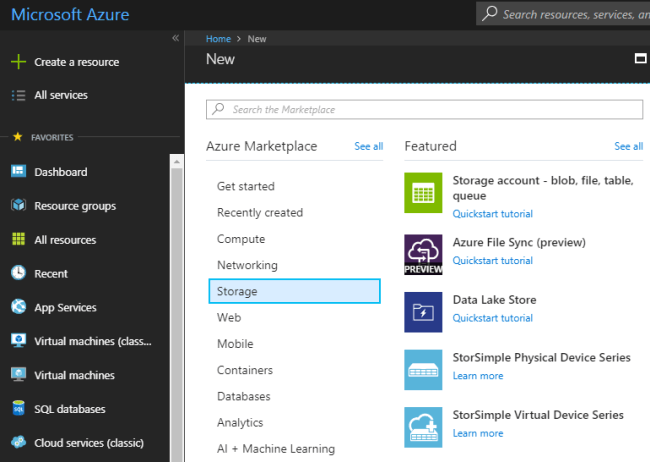Click the Virtual machines (classic) monitor icon
Screen dimensions: 650x462
pyautogui.click(x=18, y=340)
